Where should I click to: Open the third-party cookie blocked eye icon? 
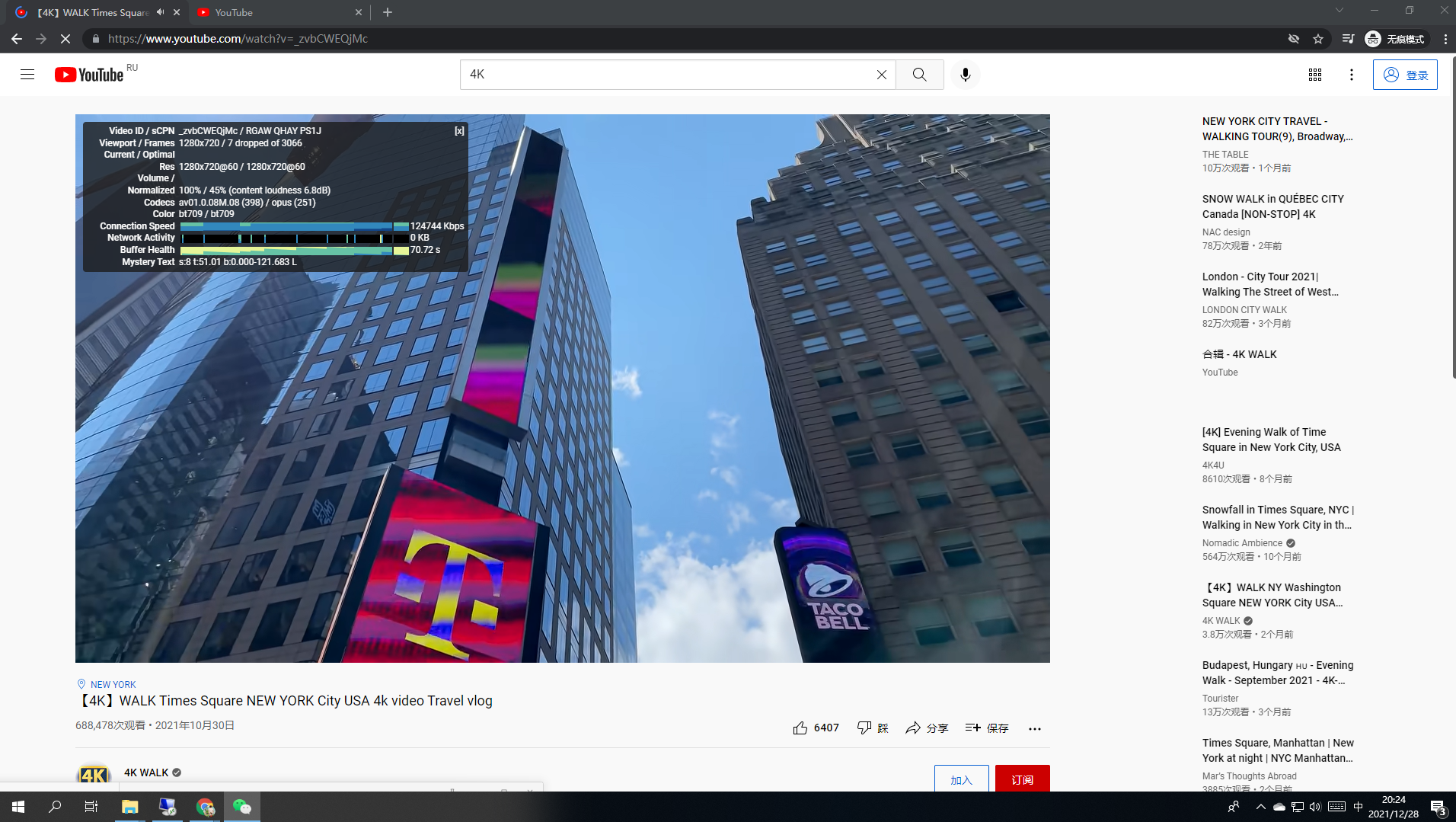click(x=1293, y=39)
